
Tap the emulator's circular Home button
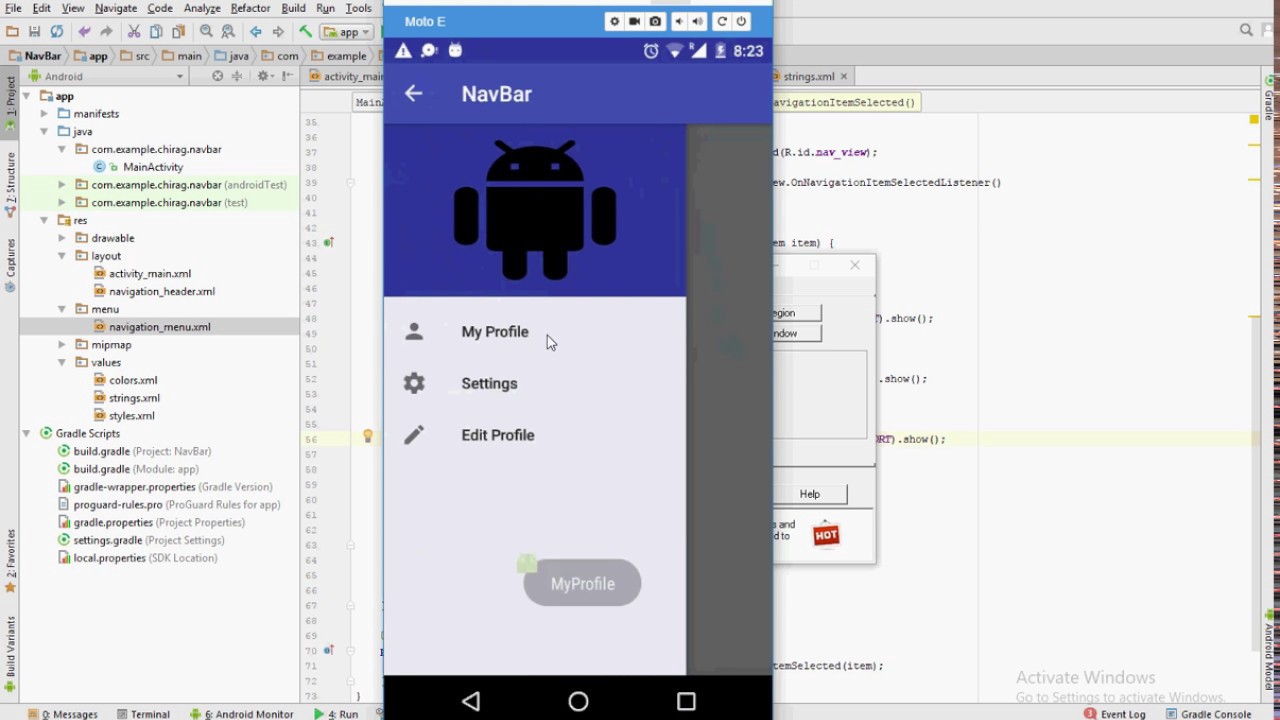pos(578,701)
